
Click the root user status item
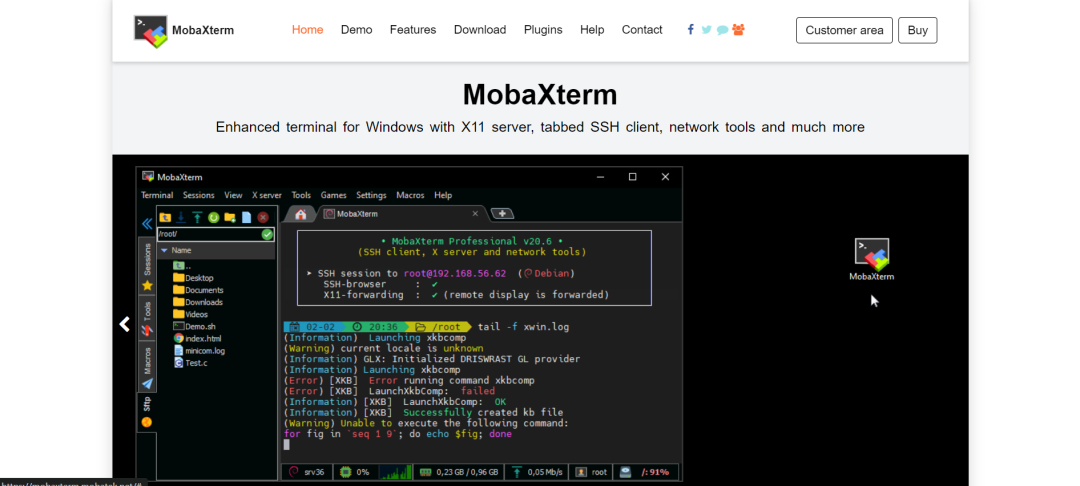[592, 472]
